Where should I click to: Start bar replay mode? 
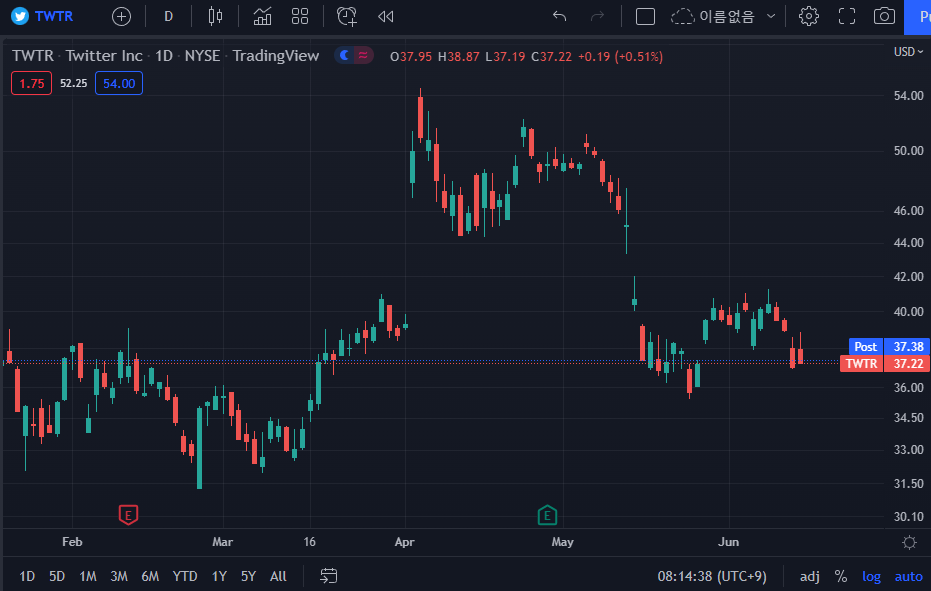tap(385, 17)
